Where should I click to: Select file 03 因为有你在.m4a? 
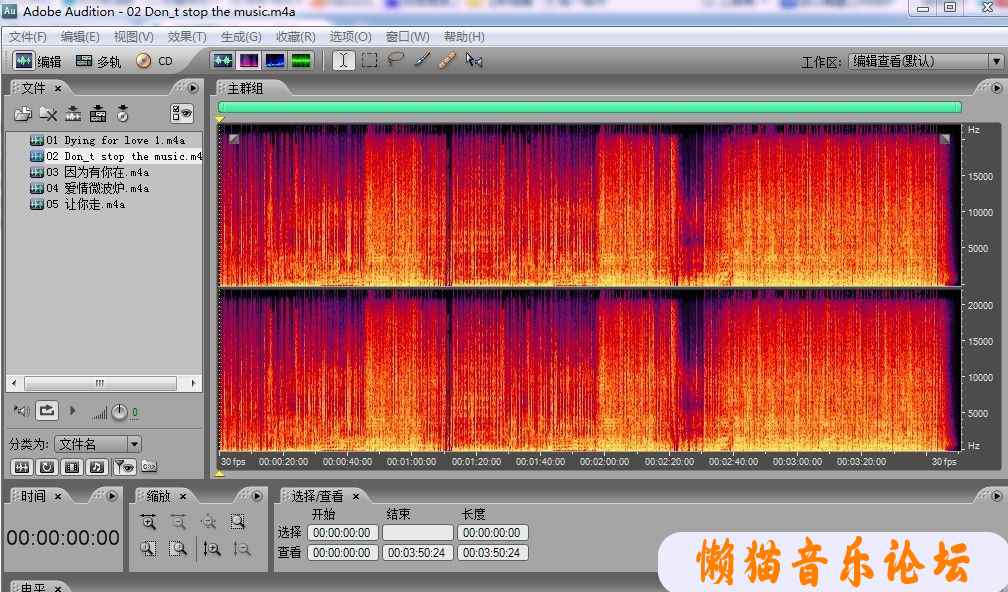pos(89,172)
